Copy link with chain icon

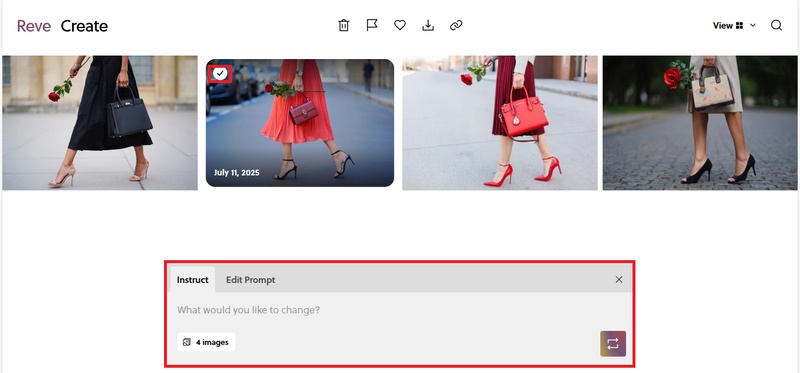click(x=456, y=25)
